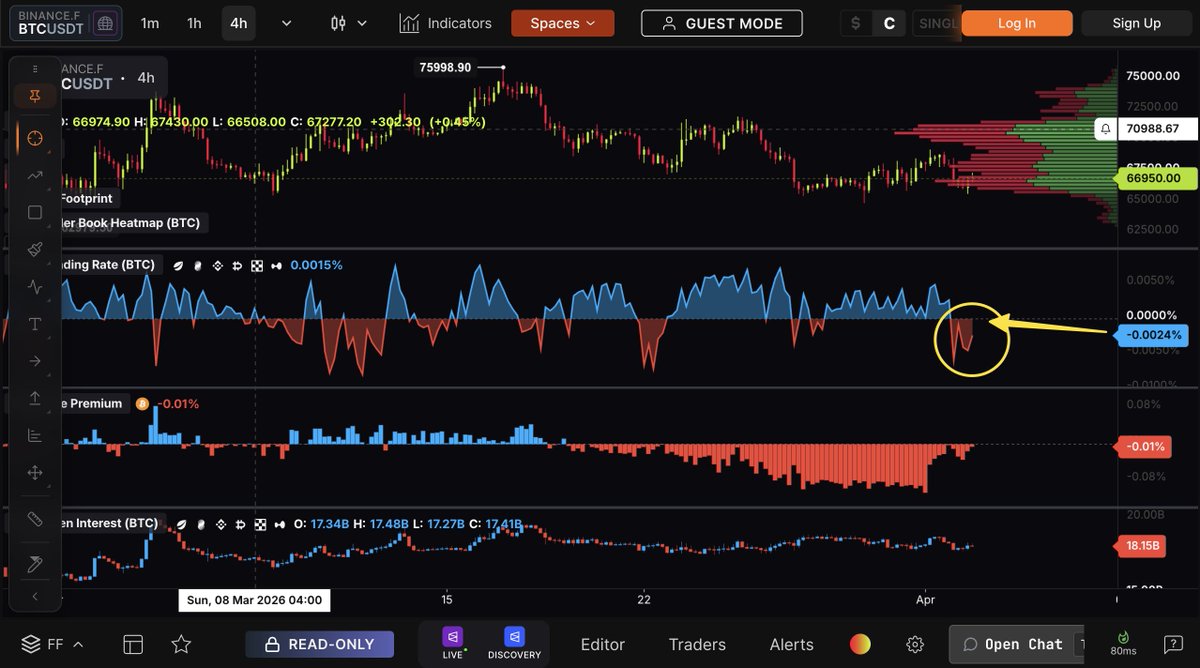
Task: Select the crosshair cursor tool
Action: [x=35, y=138]
